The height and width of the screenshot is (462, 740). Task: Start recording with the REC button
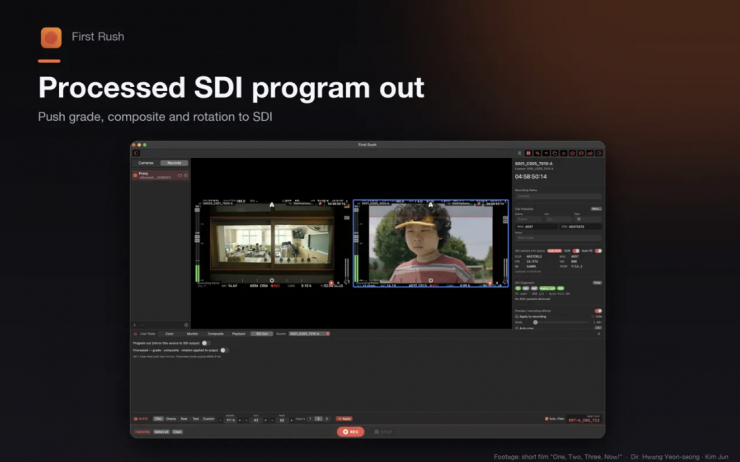(x=351, y=432)
